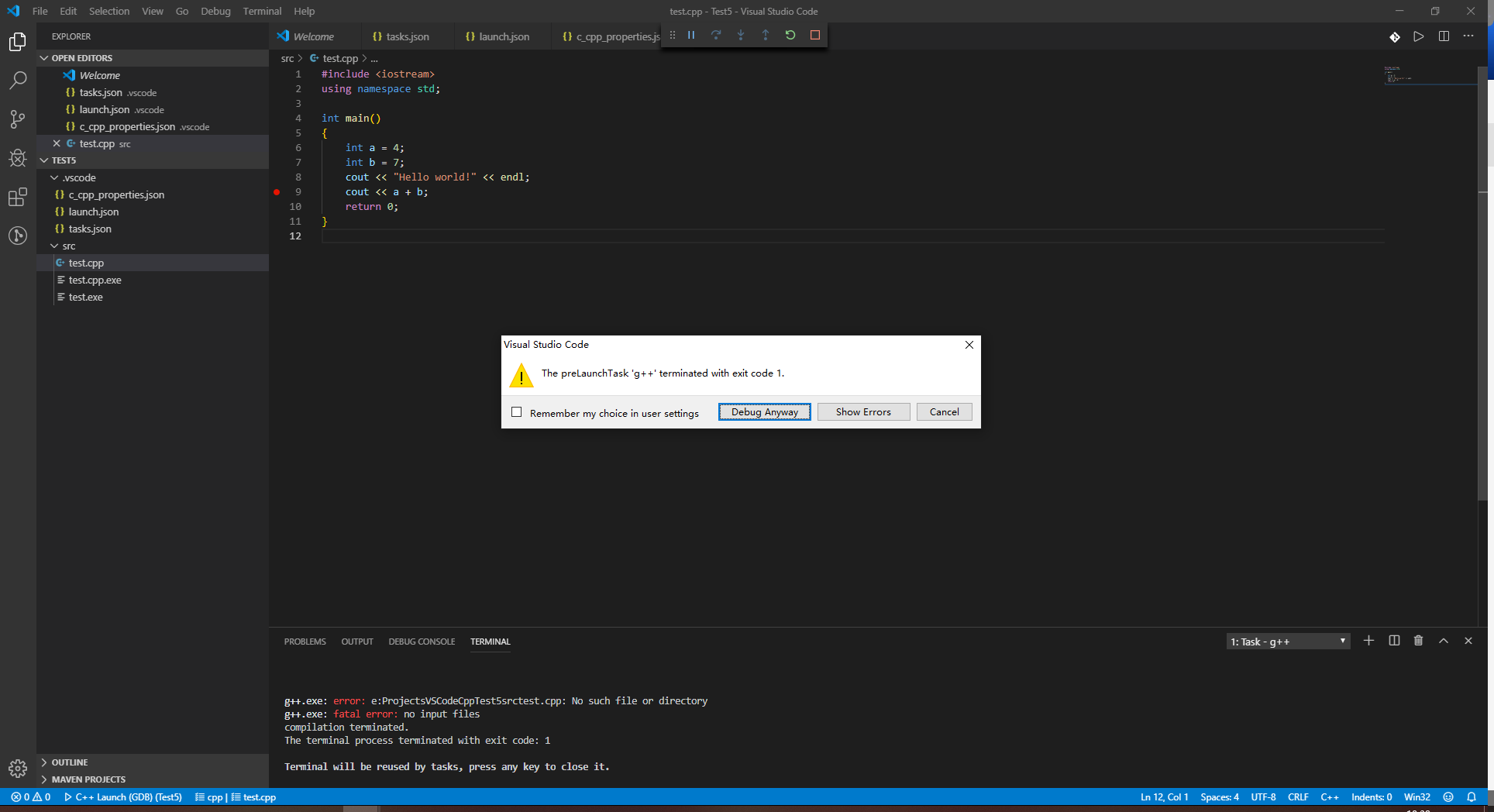
Task: Change language mode C++ in status bar
Action: coord(1330,797)
